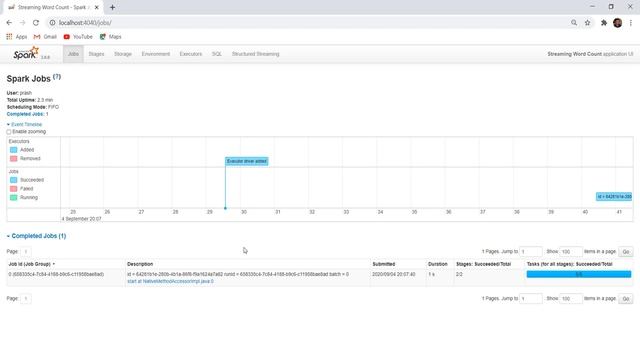Collapse the Completed Jobs (1) section
640x360 pixels.
(x=36, y=236)
